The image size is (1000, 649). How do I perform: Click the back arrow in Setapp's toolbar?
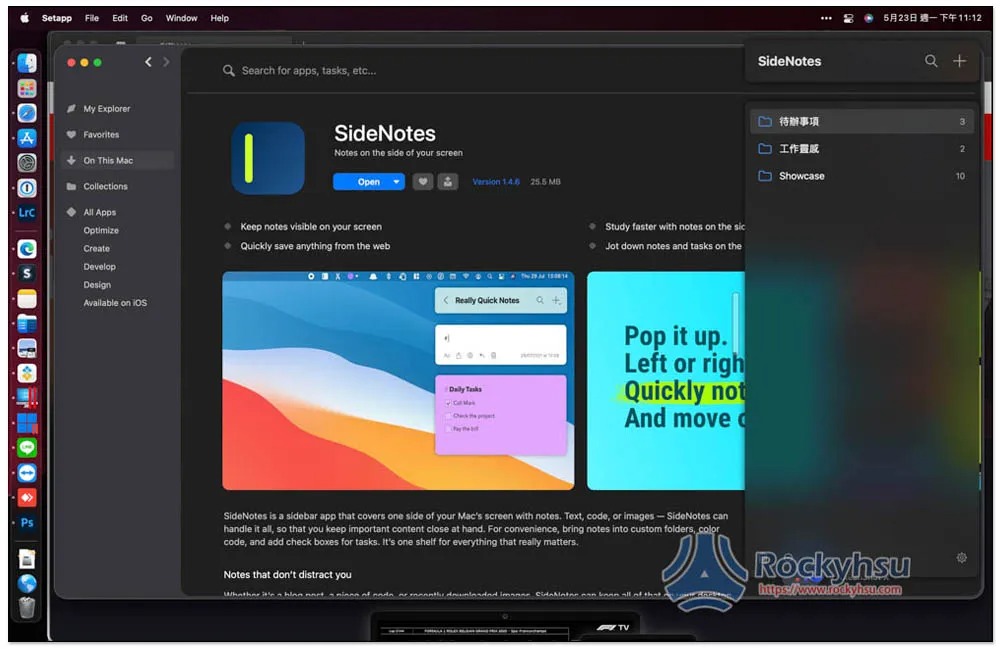[x=147, y=61]
